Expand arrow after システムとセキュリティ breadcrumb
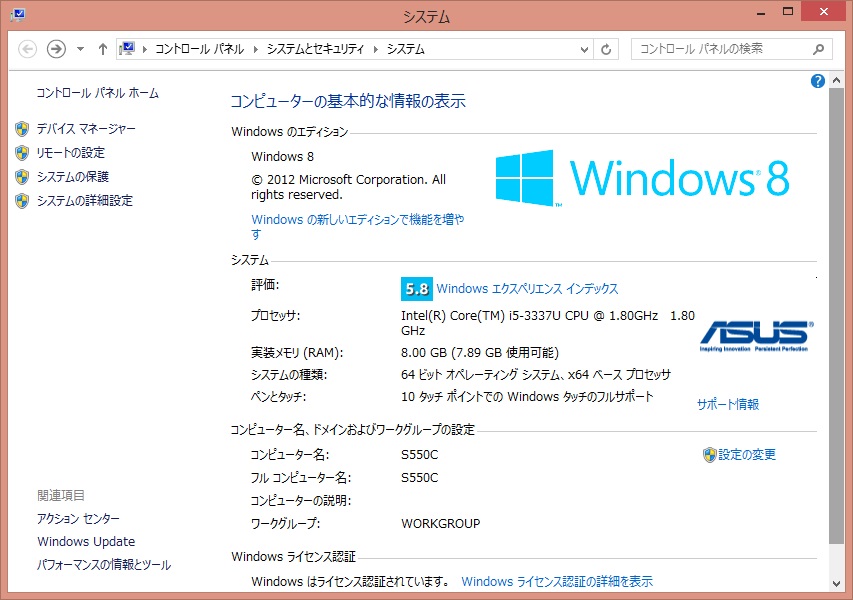The width and height of the screenshot is (853, 600). pos(375,50)
